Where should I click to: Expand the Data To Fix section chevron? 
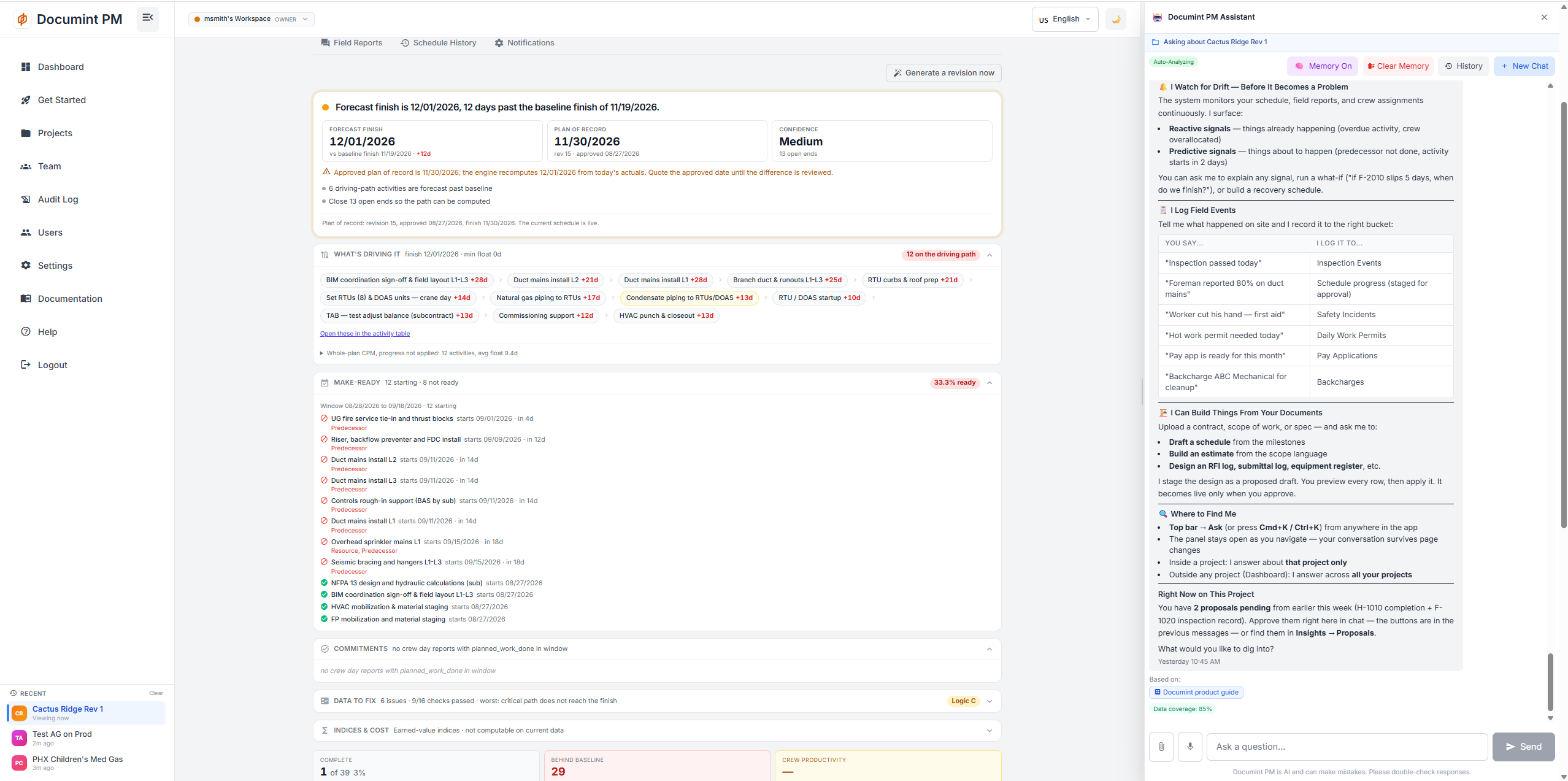tap(990, 701)
